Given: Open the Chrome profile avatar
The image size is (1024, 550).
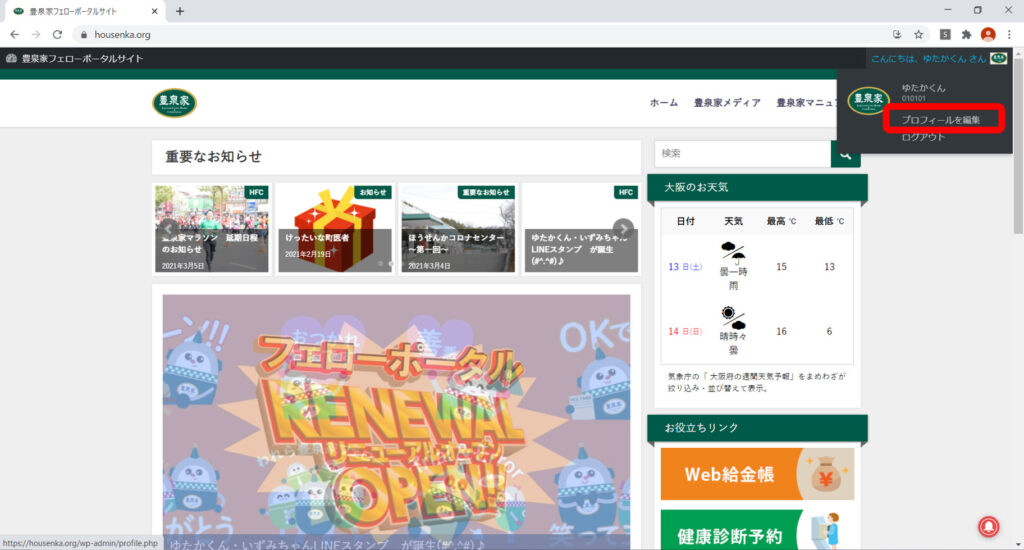Looking at the screenshot, I should [x=988, y=34].
